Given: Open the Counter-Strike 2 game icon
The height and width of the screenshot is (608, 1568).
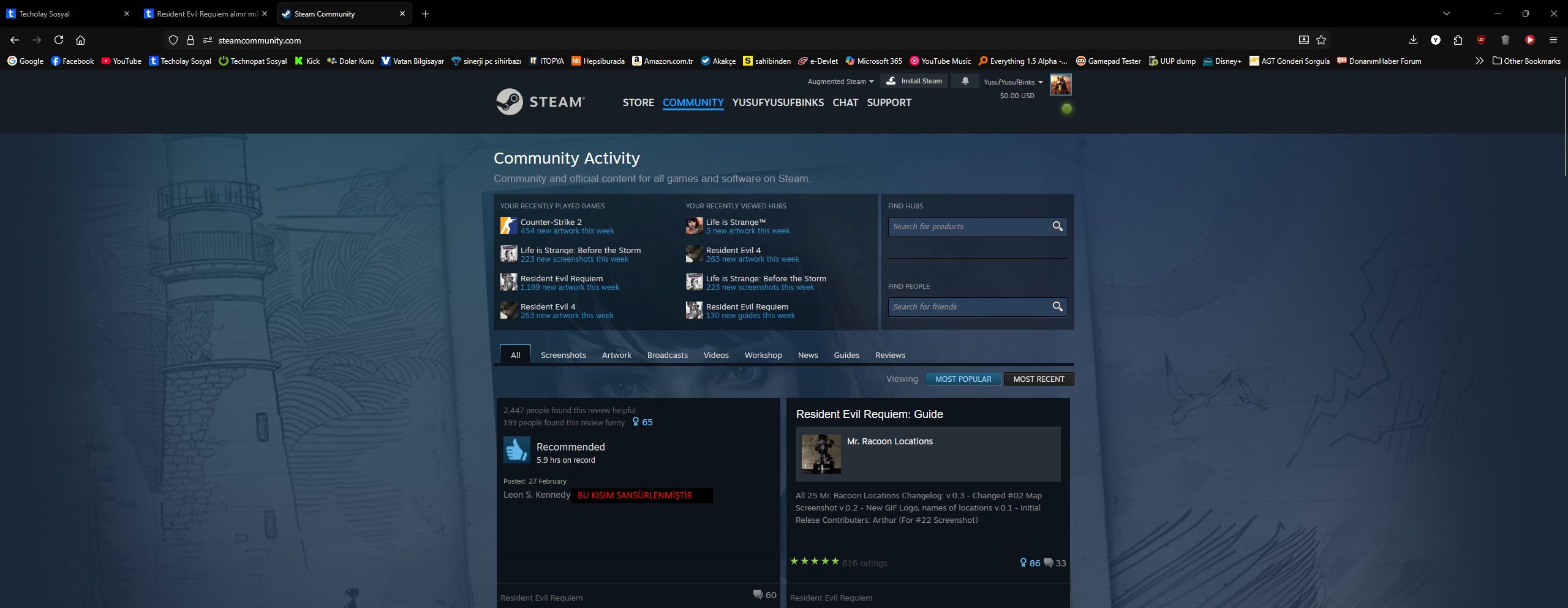Looking at the screenshot, I should click(508, 226).
